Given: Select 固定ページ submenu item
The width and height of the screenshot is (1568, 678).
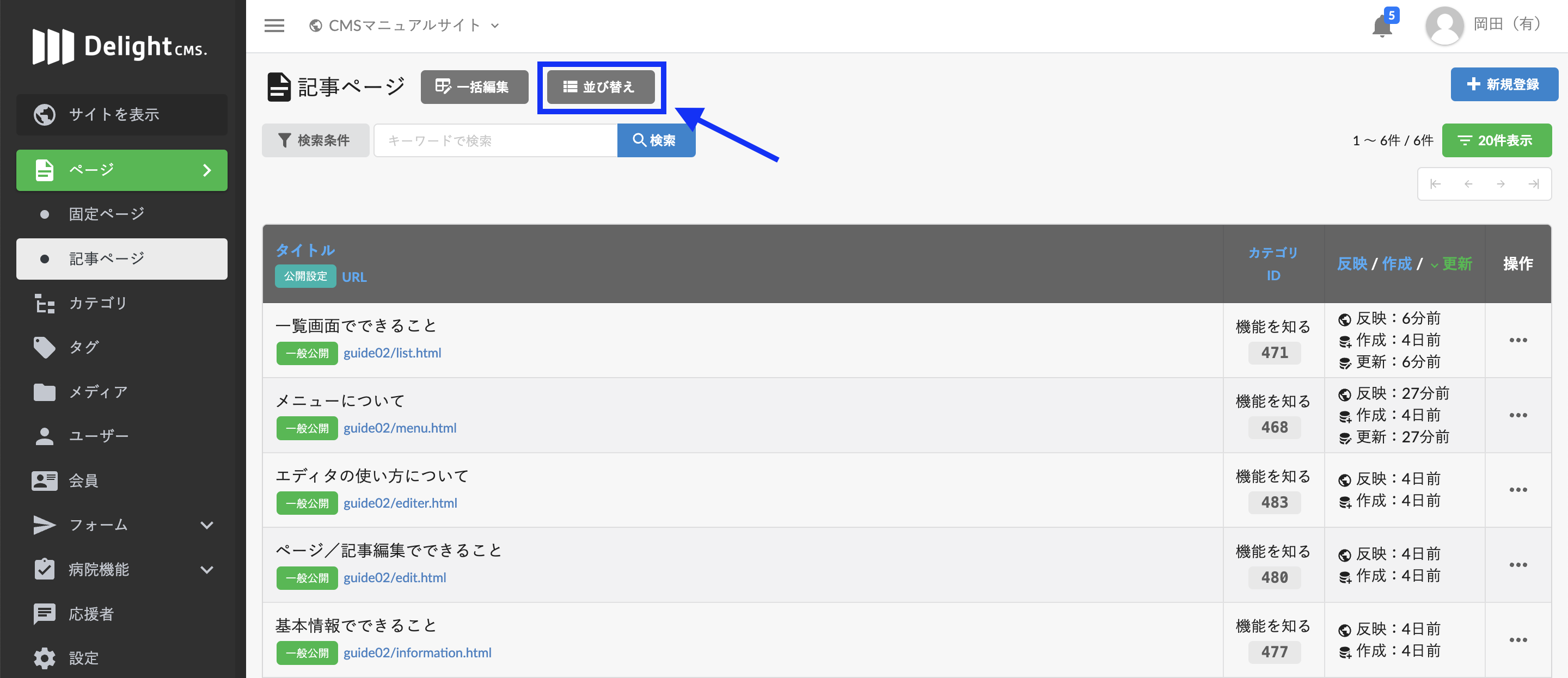Looking at the screenshot, I should point(107,214).
